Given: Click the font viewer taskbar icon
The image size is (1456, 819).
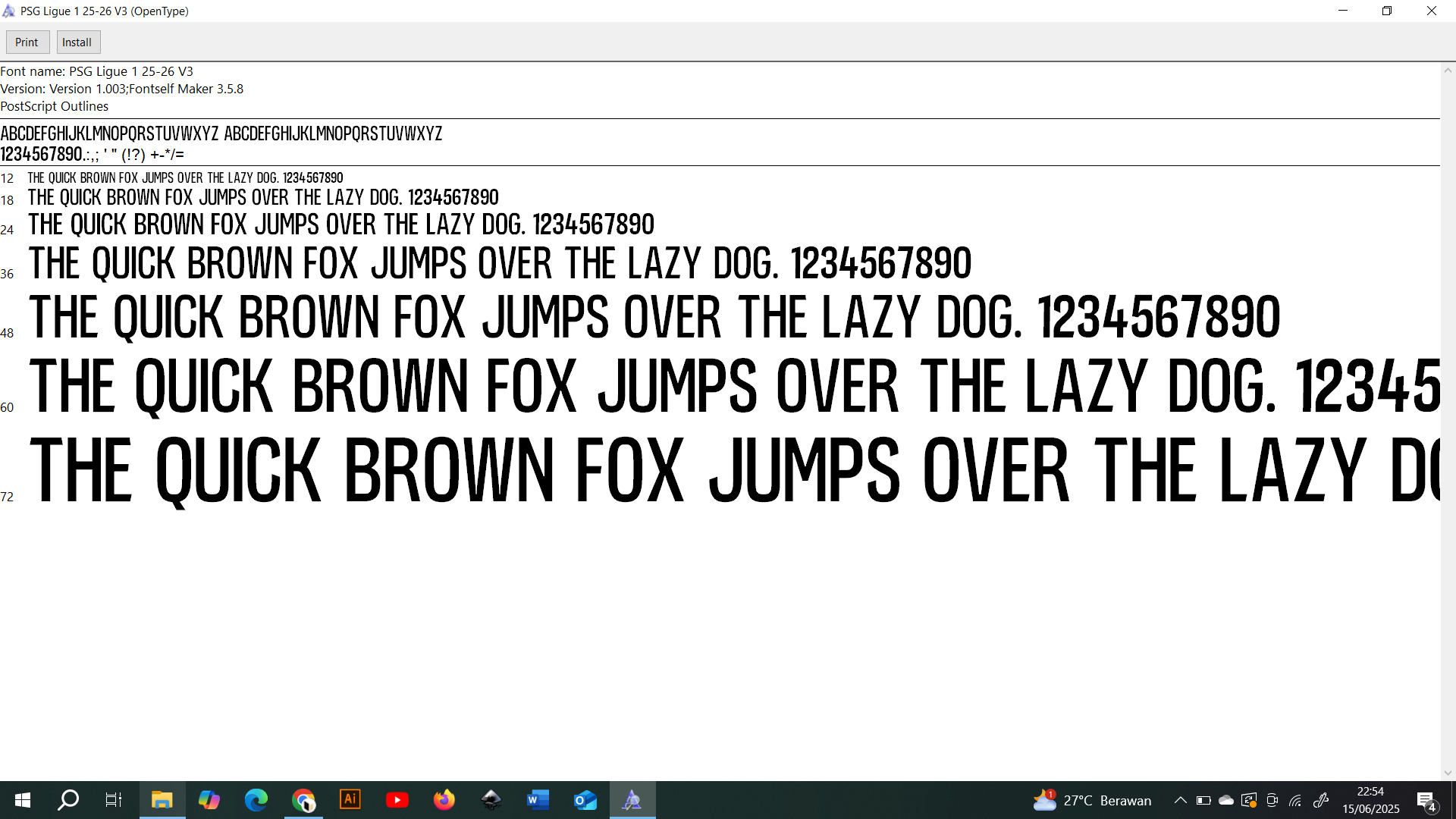Looking at the screenshot, I should [x=632, y=800].
